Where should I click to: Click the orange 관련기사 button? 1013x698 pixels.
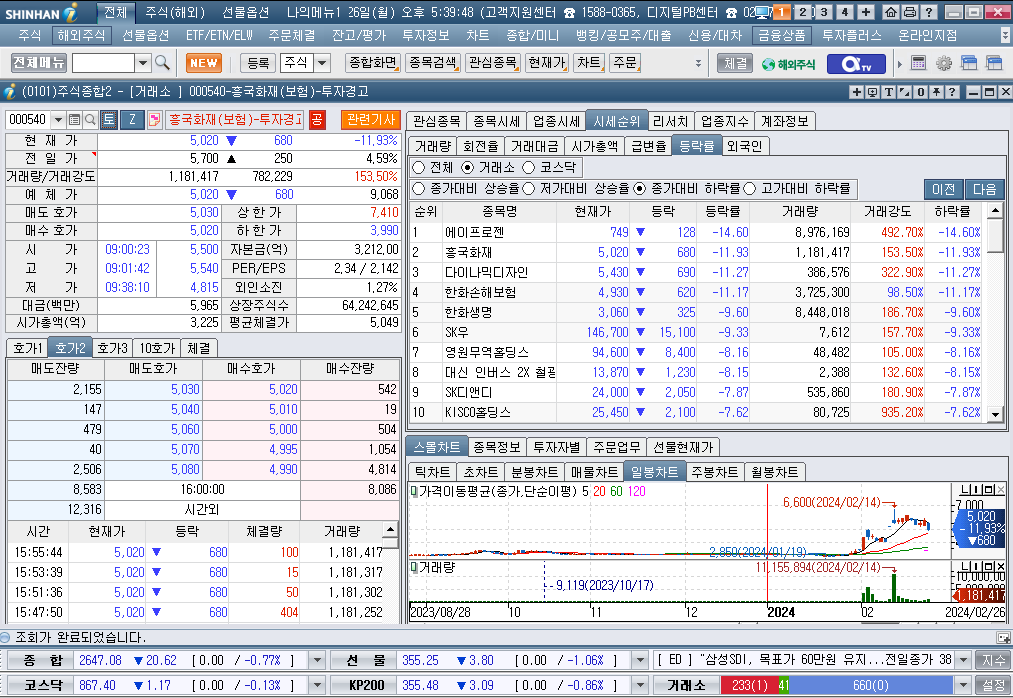(371, 120)
